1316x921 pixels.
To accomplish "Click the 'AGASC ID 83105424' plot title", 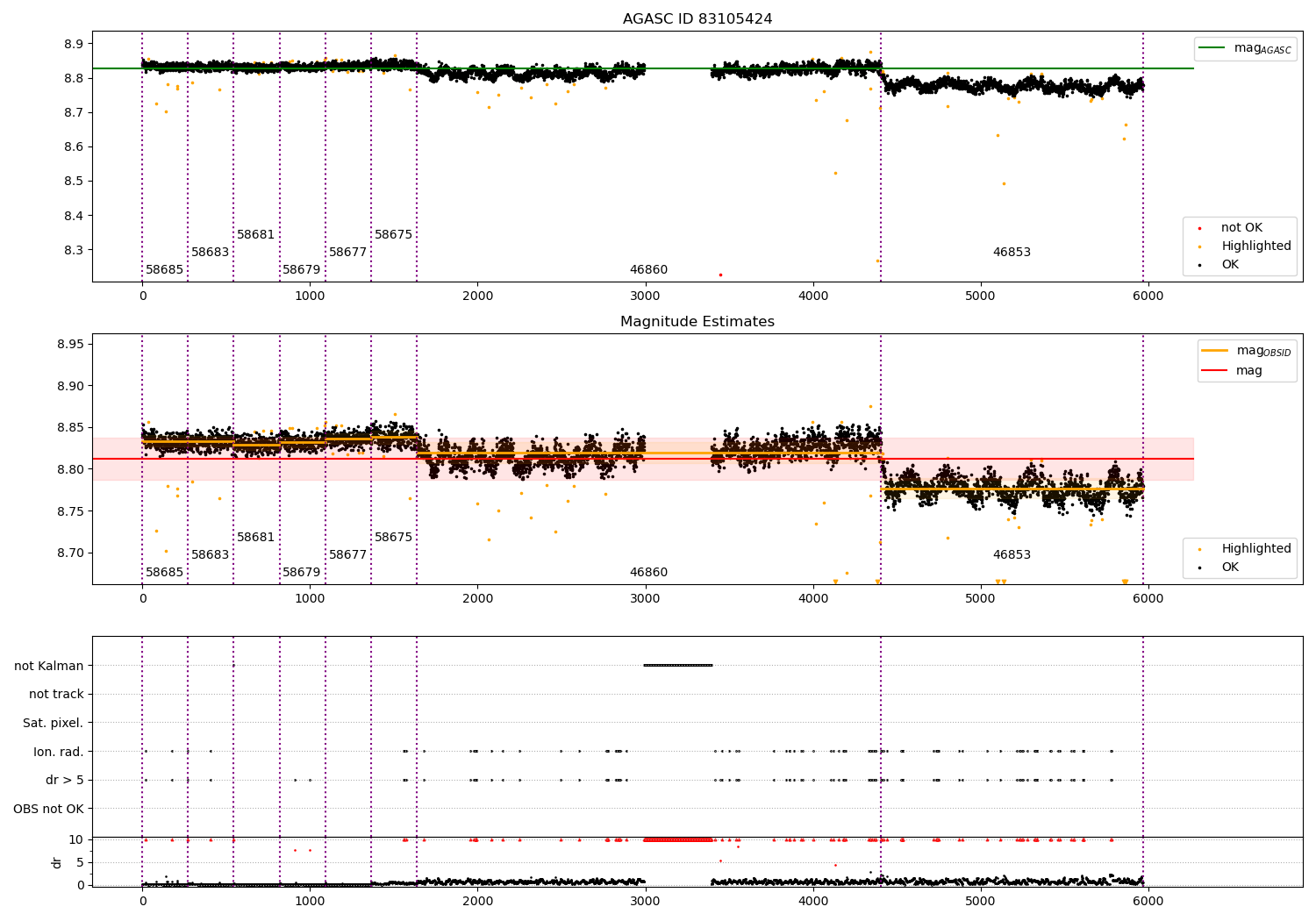I will tap(697, 19).
